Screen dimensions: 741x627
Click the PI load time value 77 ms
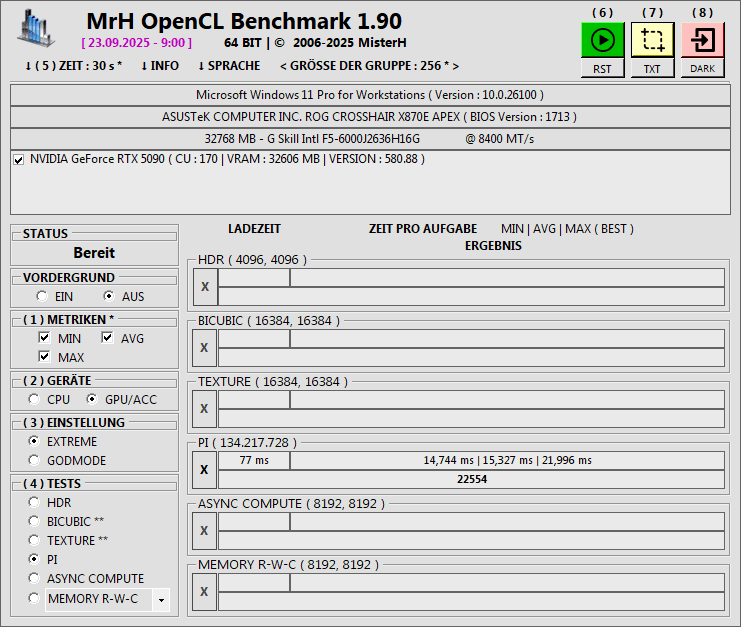tap(254, 460)
